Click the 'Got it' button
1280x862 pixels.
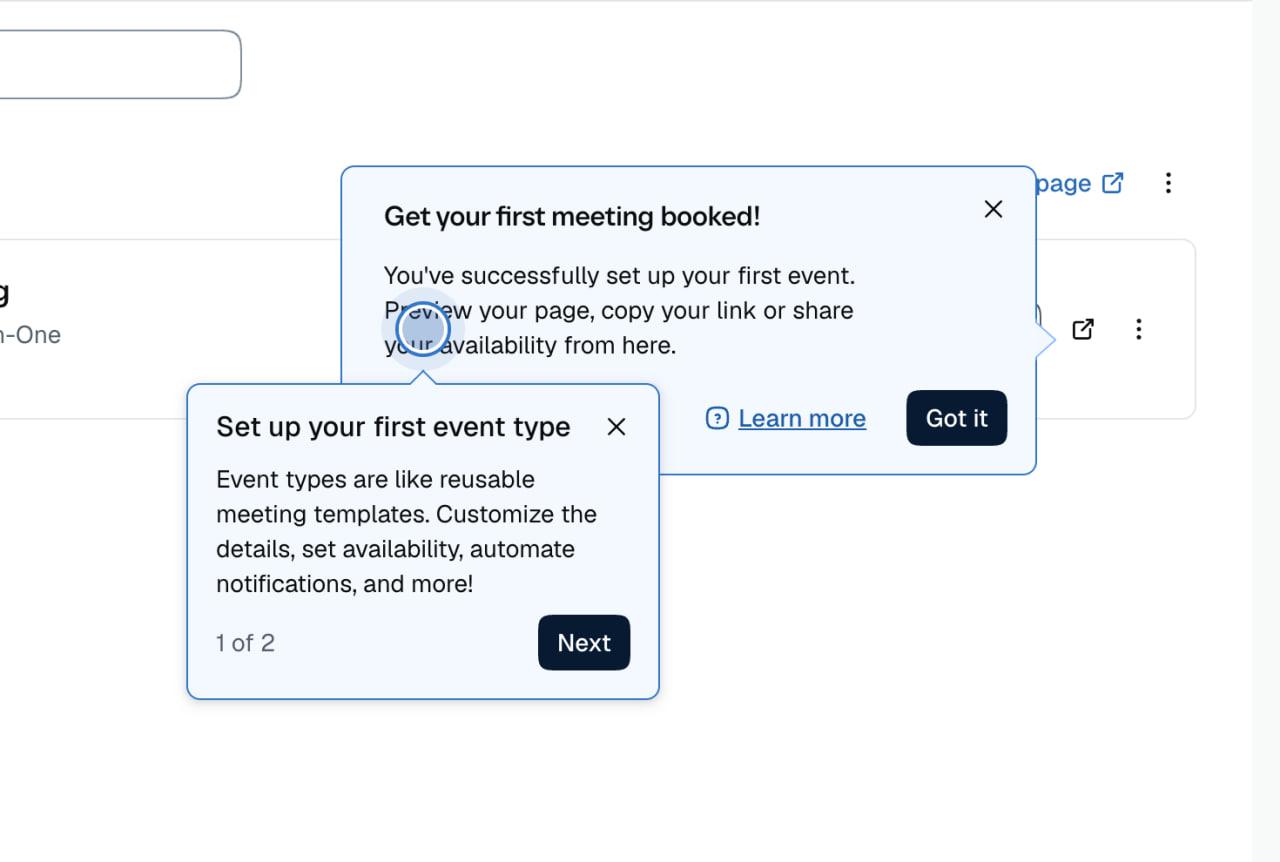[x=956, y=418]
